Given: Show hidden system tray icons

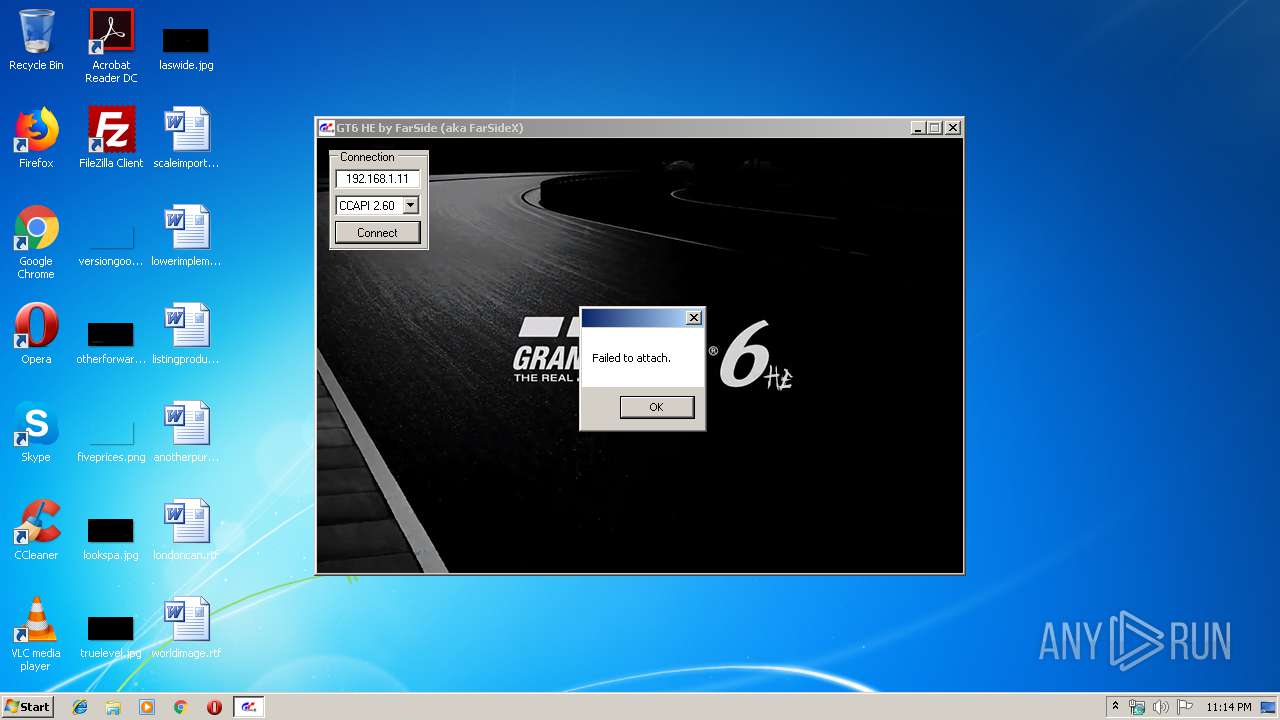Looking at the screenshot, I should (1115, 707).
